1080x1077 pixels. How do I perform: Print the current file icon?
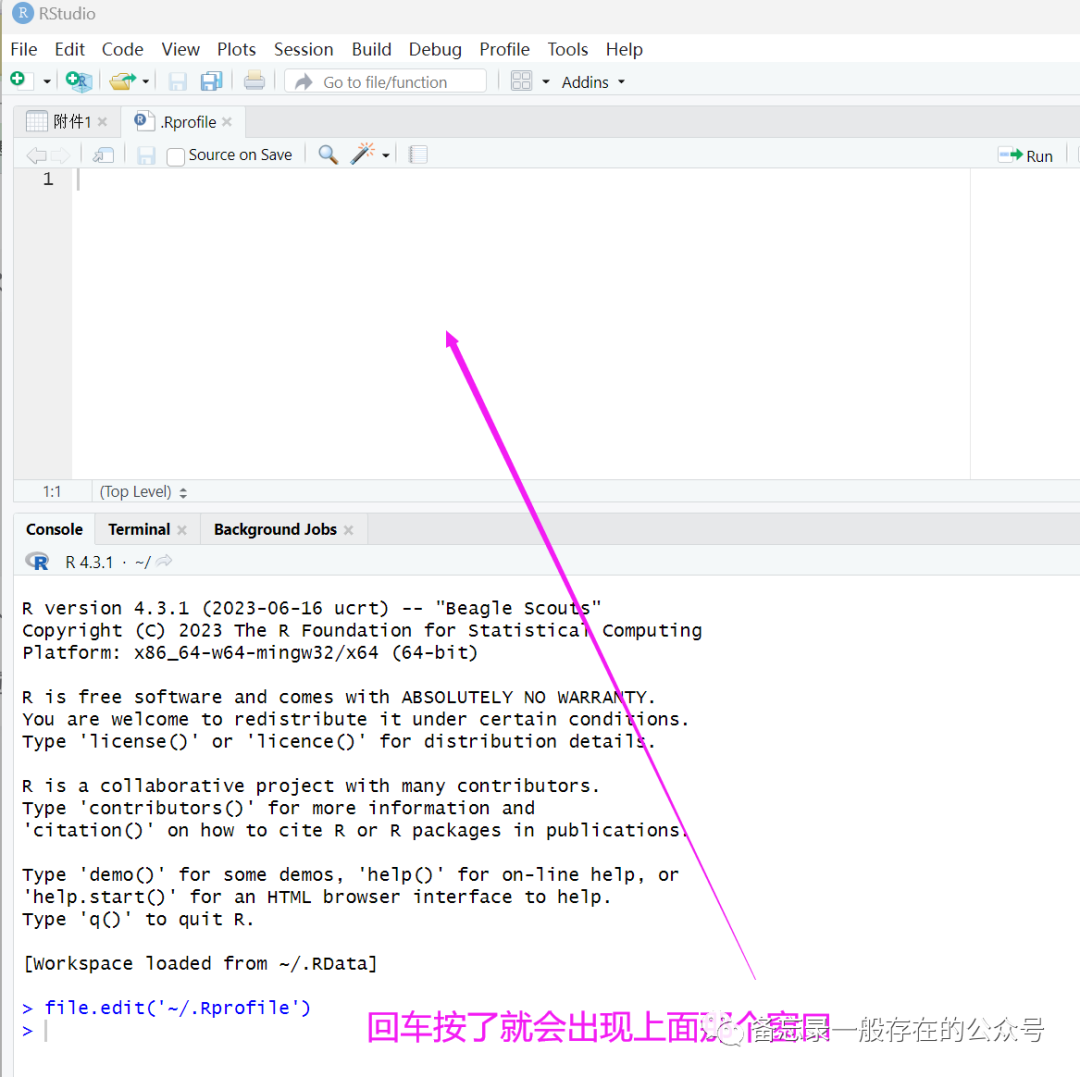(254, 81)
